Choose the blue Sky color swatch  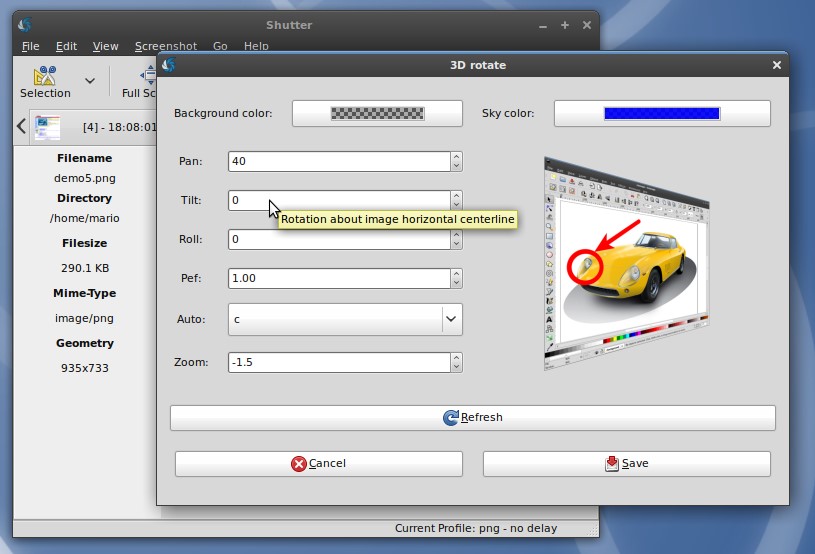click(662, 114)
